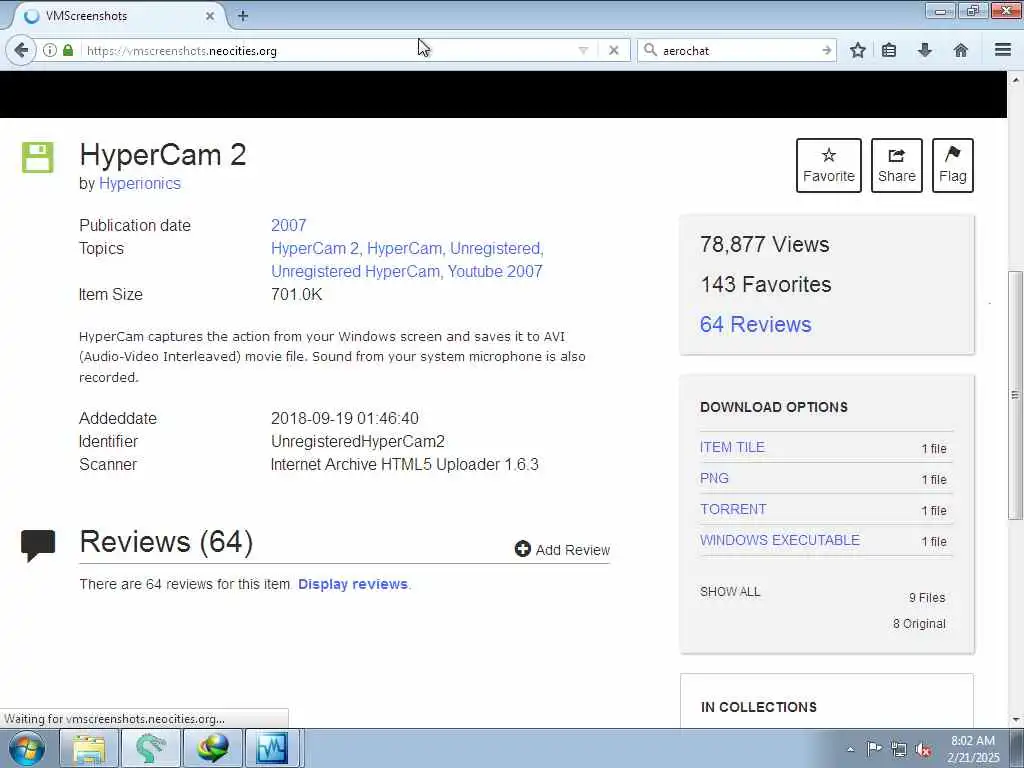1024x768 pixels.
Task: Download the TORRENT option
Action: 733,509
